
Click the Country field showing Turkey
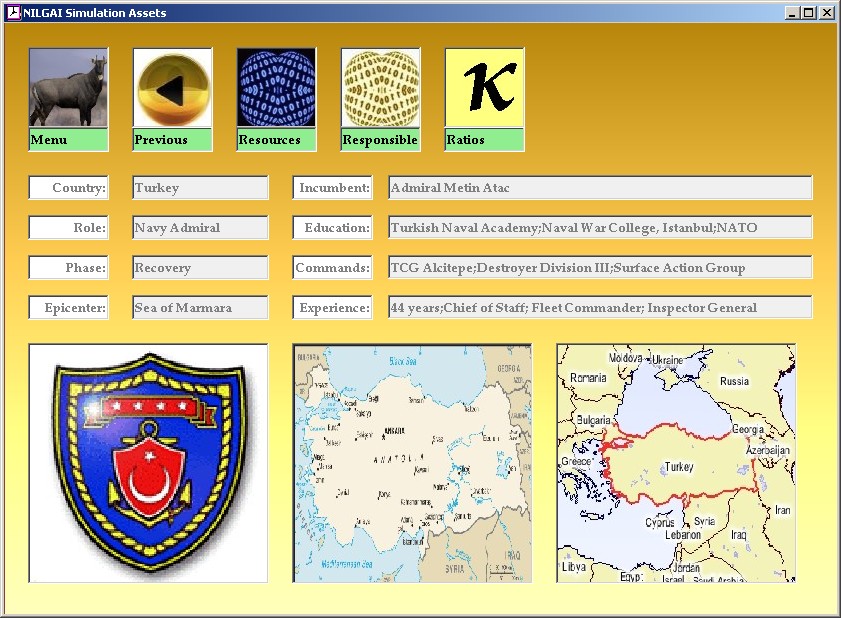200,188
